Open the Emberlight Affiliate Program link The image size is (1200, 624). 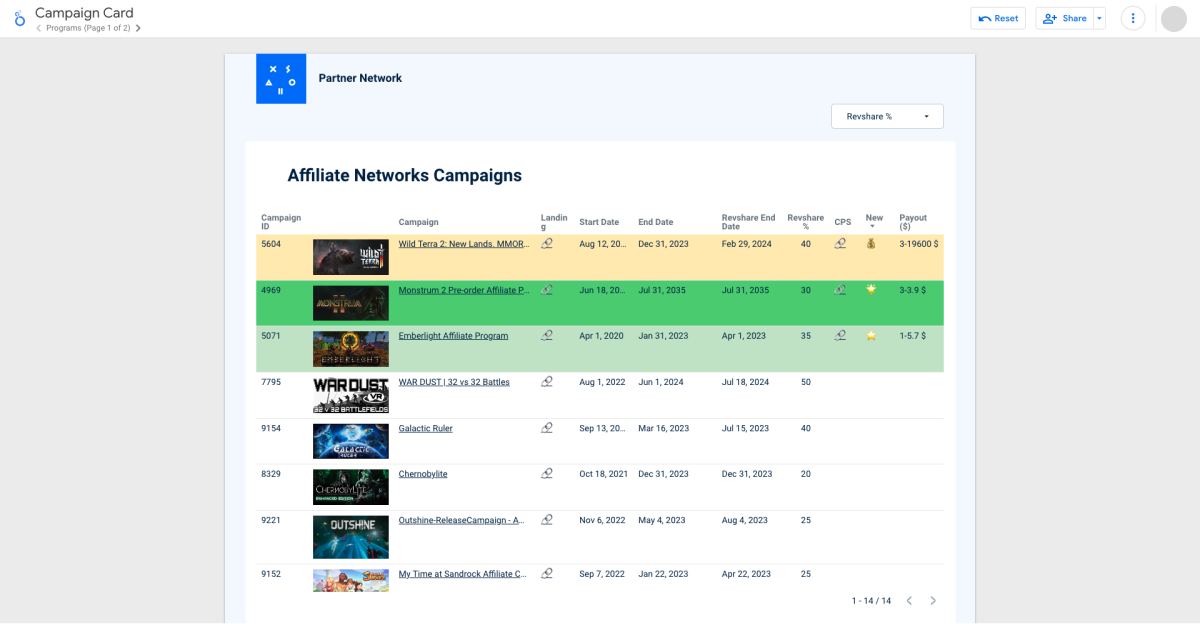[453, 336]
